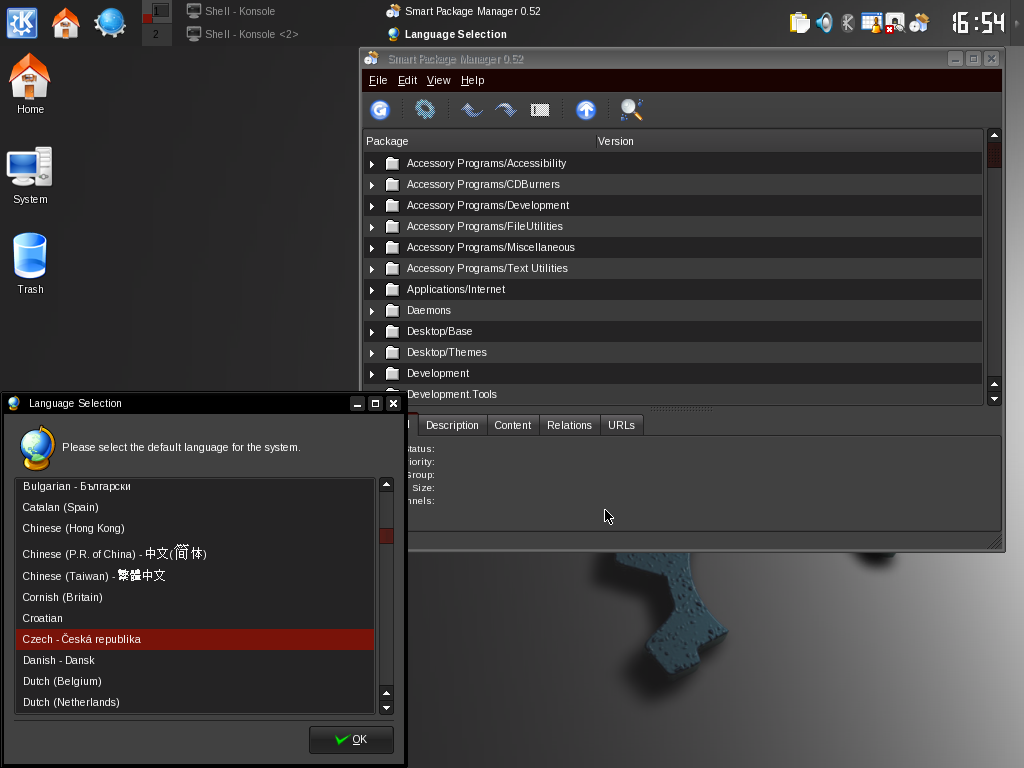Click the Redo arrow in Smart toolbar

505,110
